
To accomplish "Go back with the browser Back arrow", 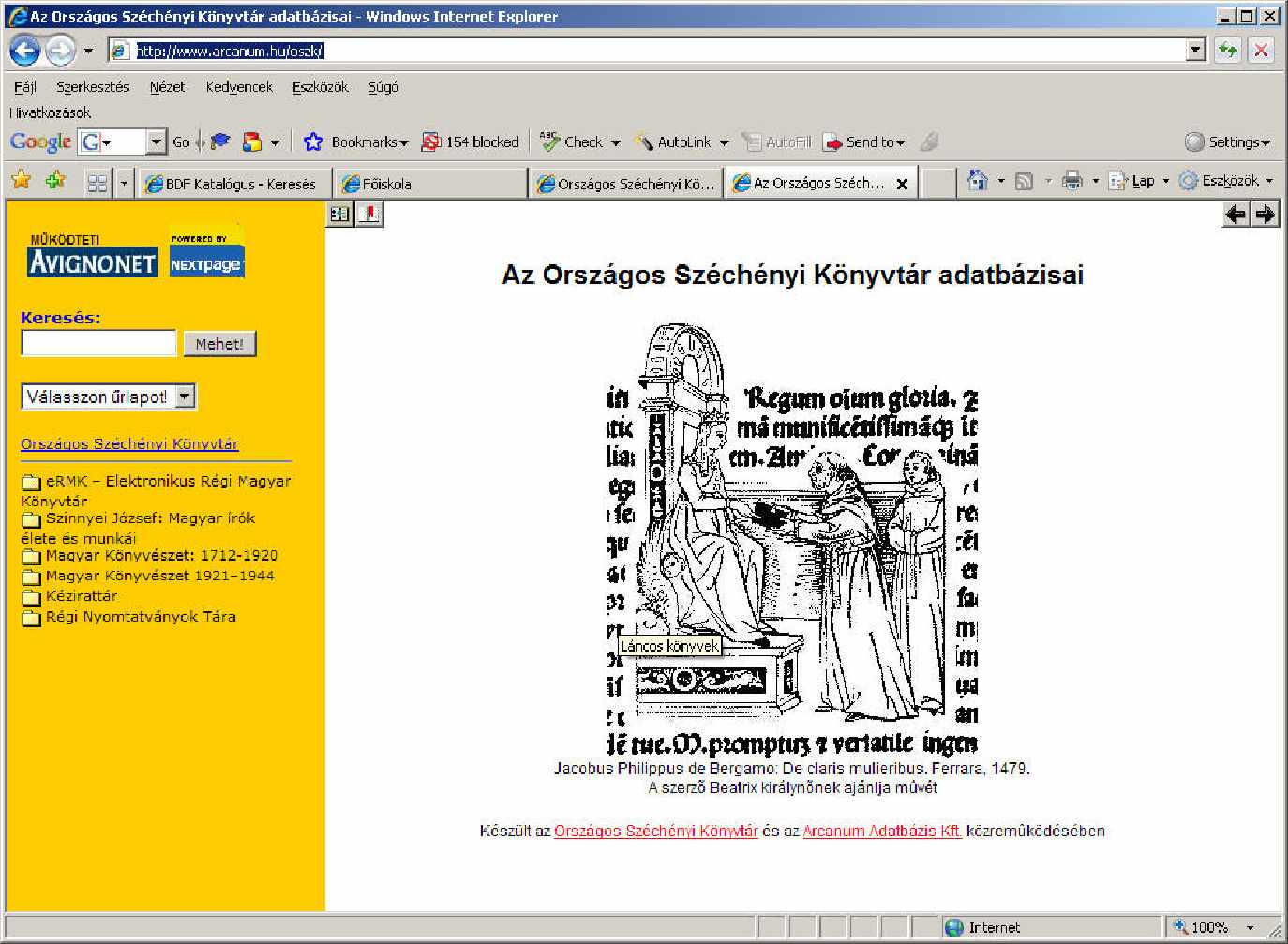I will pyautogui.click(x=25, y=51).
